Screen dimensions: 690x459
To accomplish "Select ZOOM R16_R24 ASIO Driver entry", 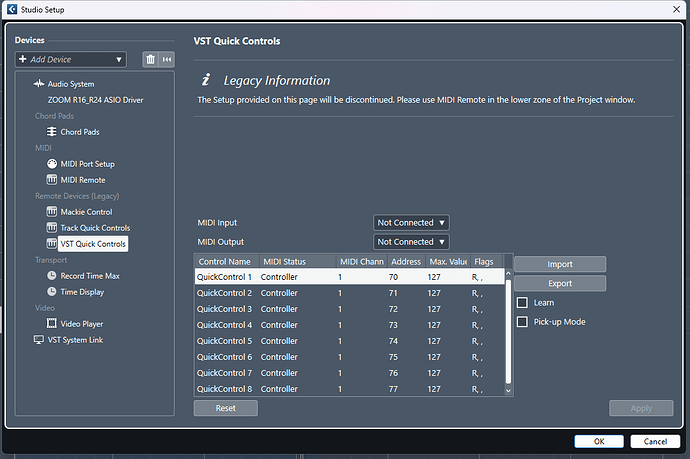I will tap(95, 100).
